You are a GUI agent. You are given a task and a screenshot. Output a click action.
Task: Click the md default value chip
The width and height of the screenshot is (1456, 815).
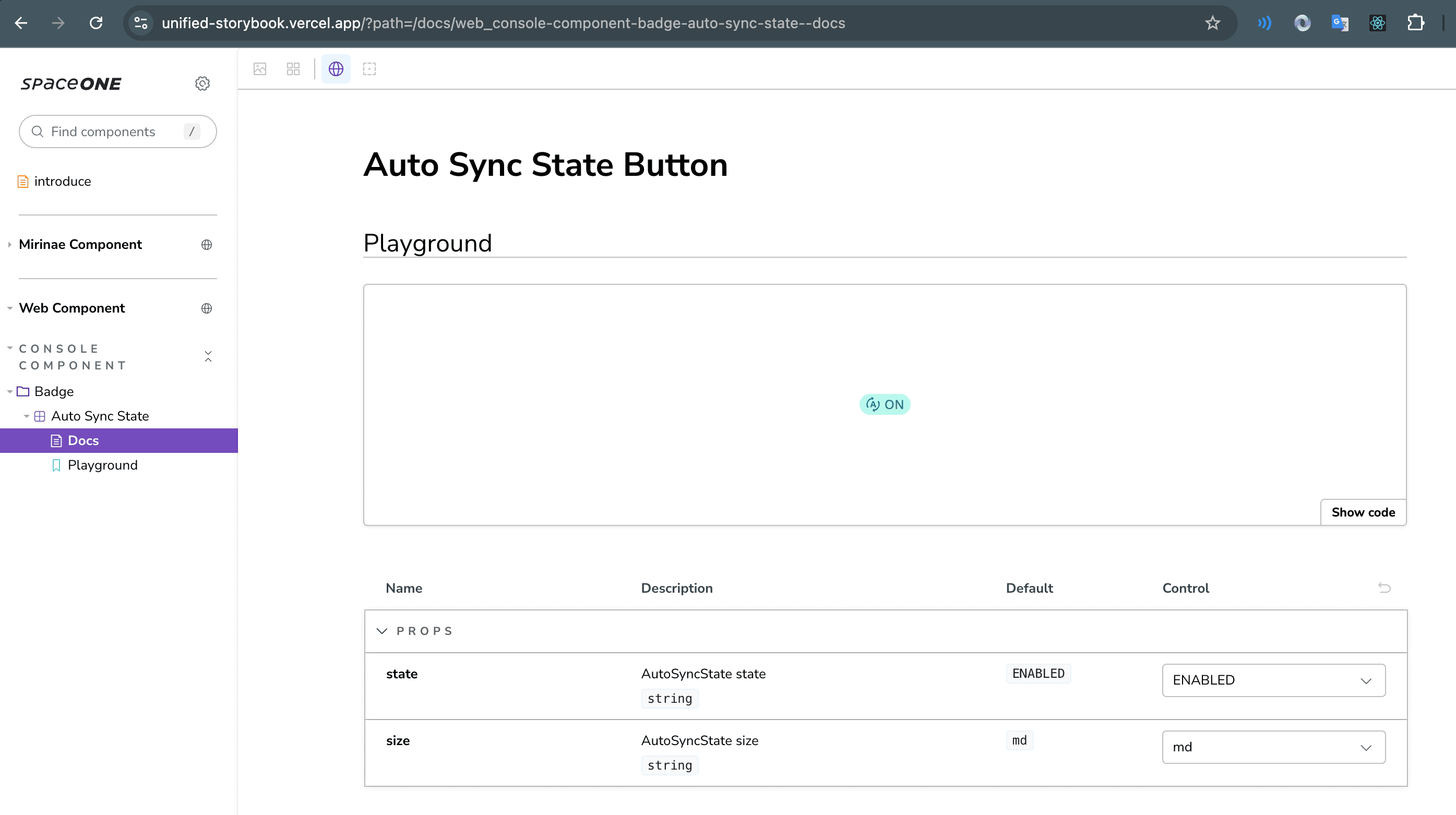(1019, 740)
